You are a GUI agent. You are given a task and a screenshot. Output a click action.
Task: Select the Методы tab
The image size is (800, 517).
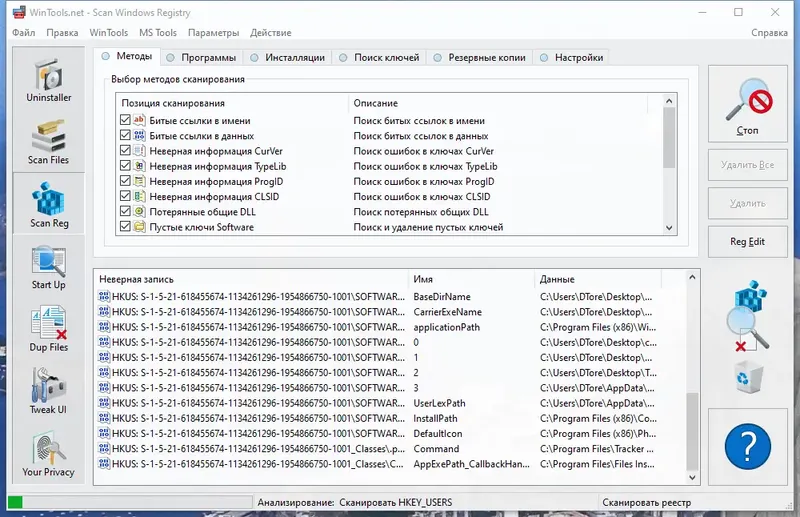(127, 56)
